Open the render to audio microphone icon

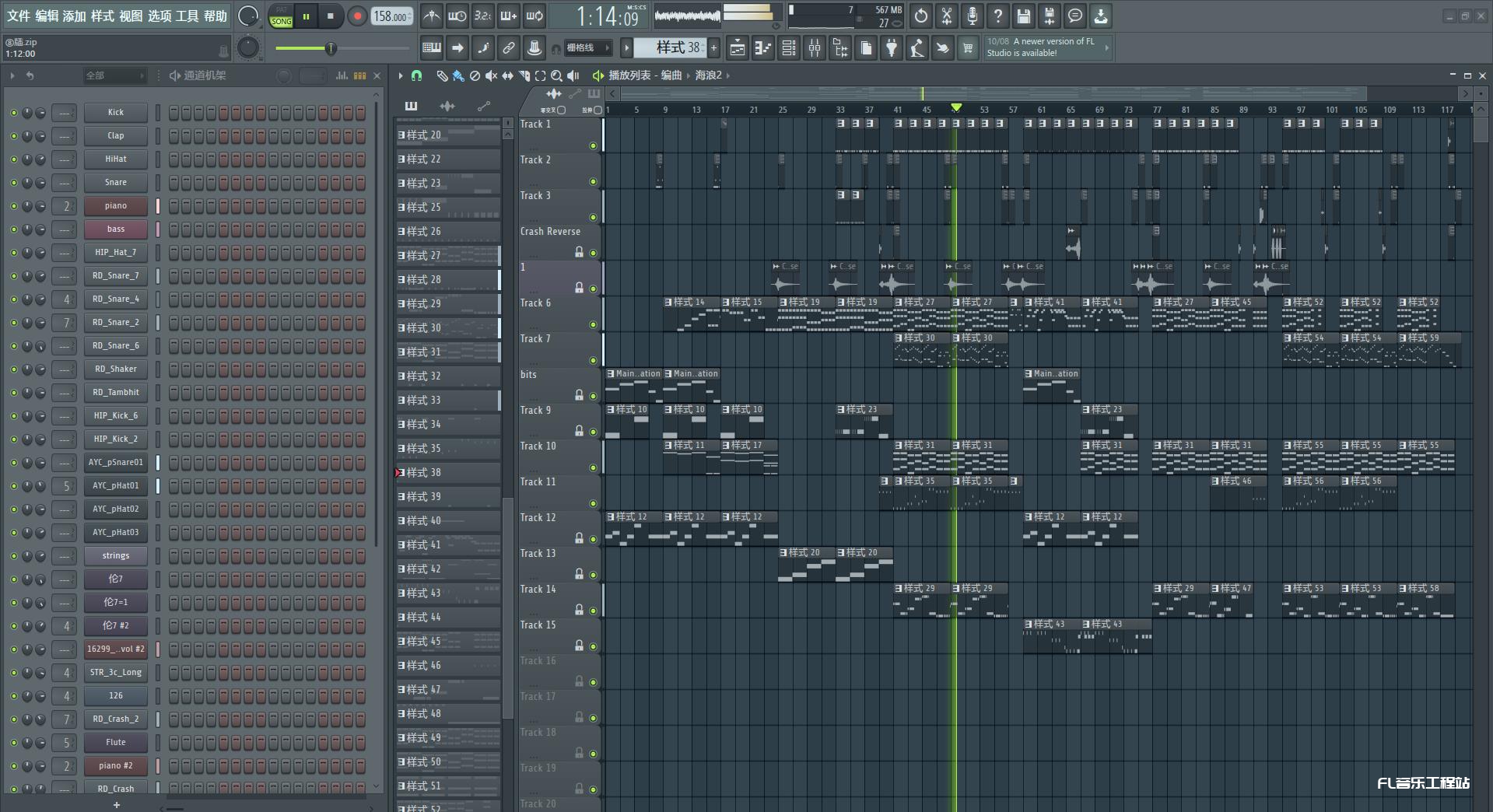973,16
